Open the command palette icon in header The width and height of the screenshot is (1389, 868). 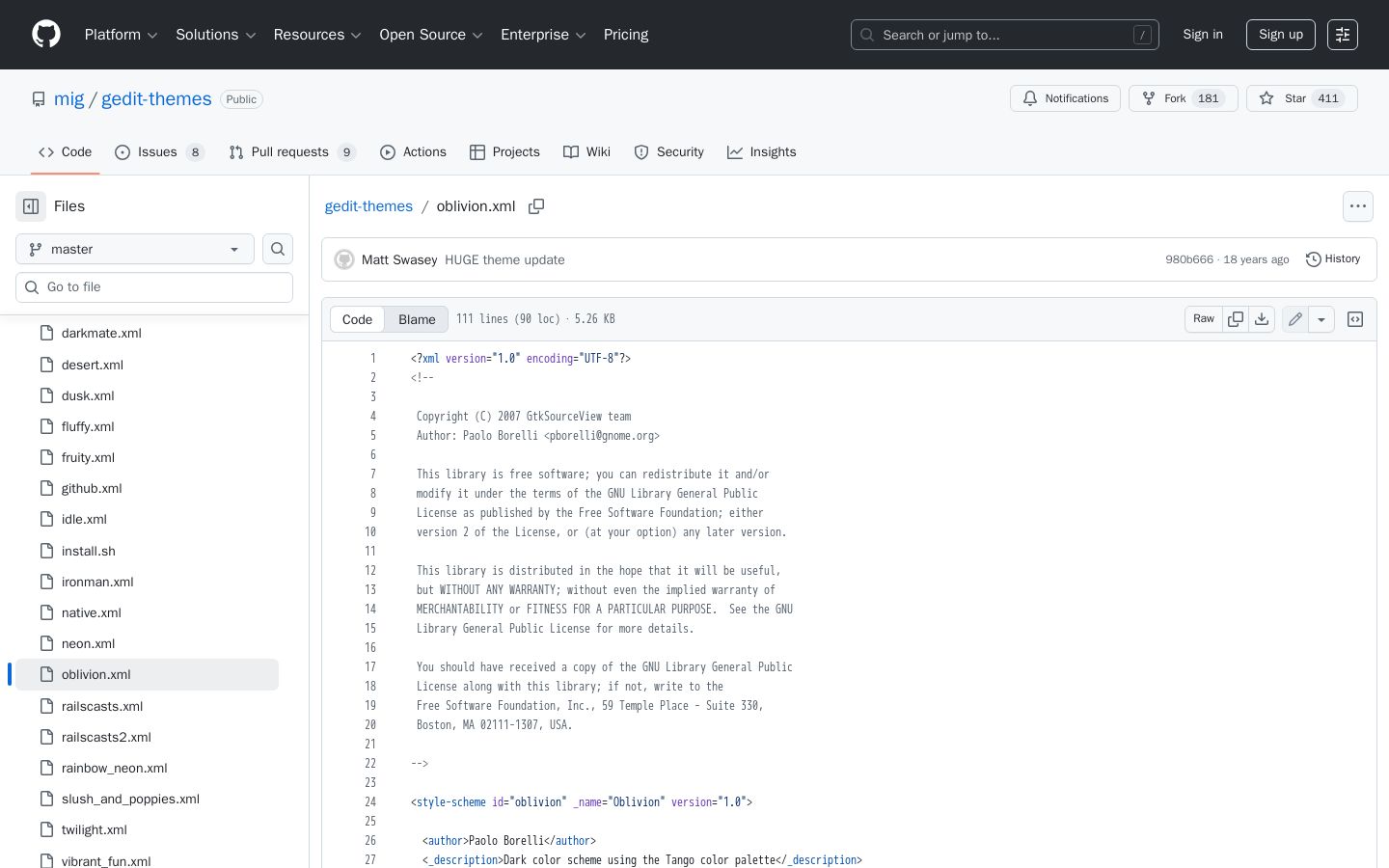(x=1343, y=35)
